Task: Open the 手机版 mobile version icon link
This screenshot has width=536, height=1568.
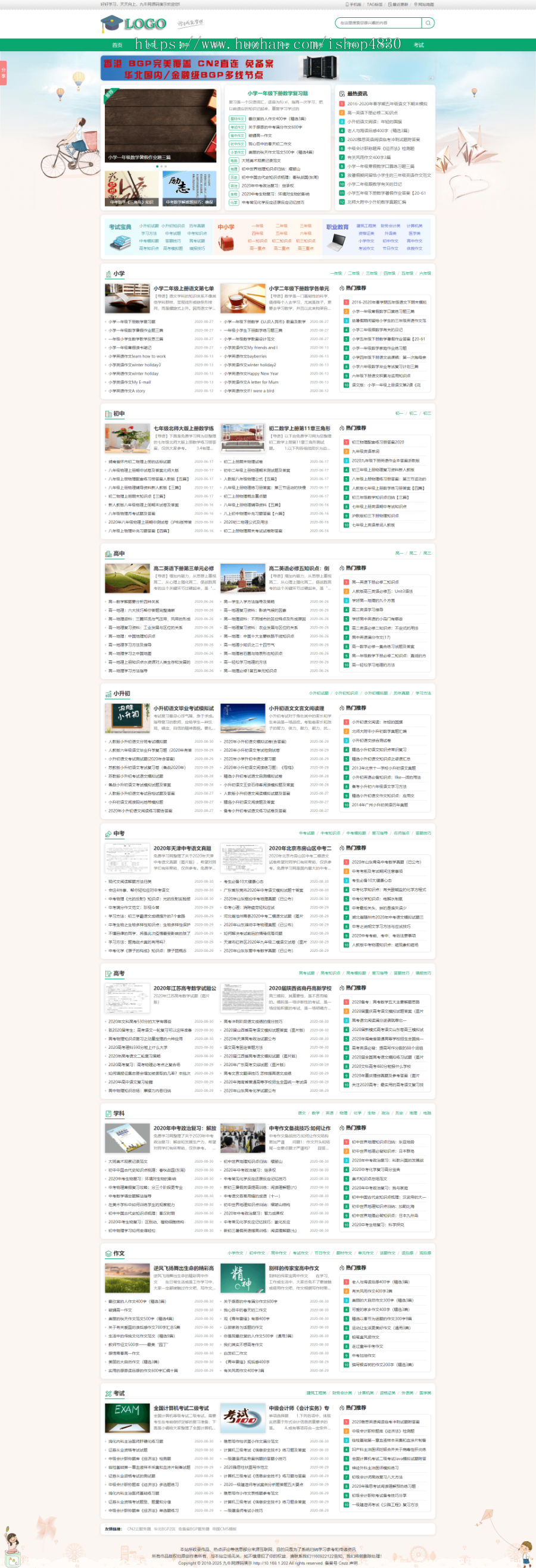Action: tap(353, 4)
